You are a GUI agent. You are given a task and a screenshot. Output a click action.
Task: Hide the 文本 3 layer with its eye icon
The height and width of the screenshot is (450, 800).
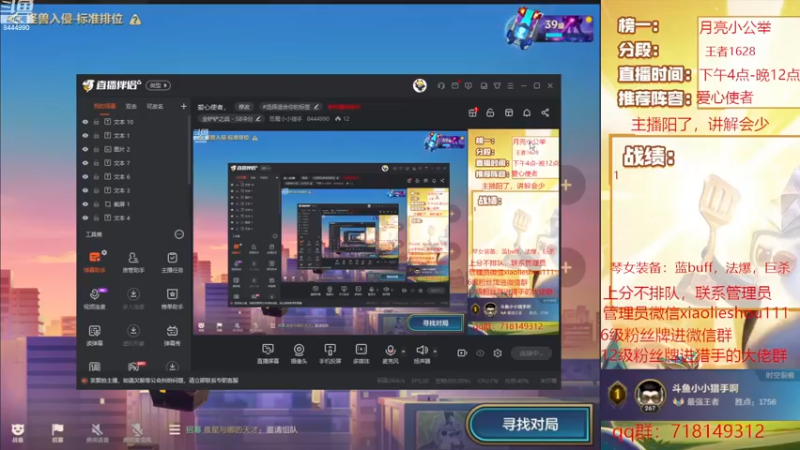pos(85,190)
